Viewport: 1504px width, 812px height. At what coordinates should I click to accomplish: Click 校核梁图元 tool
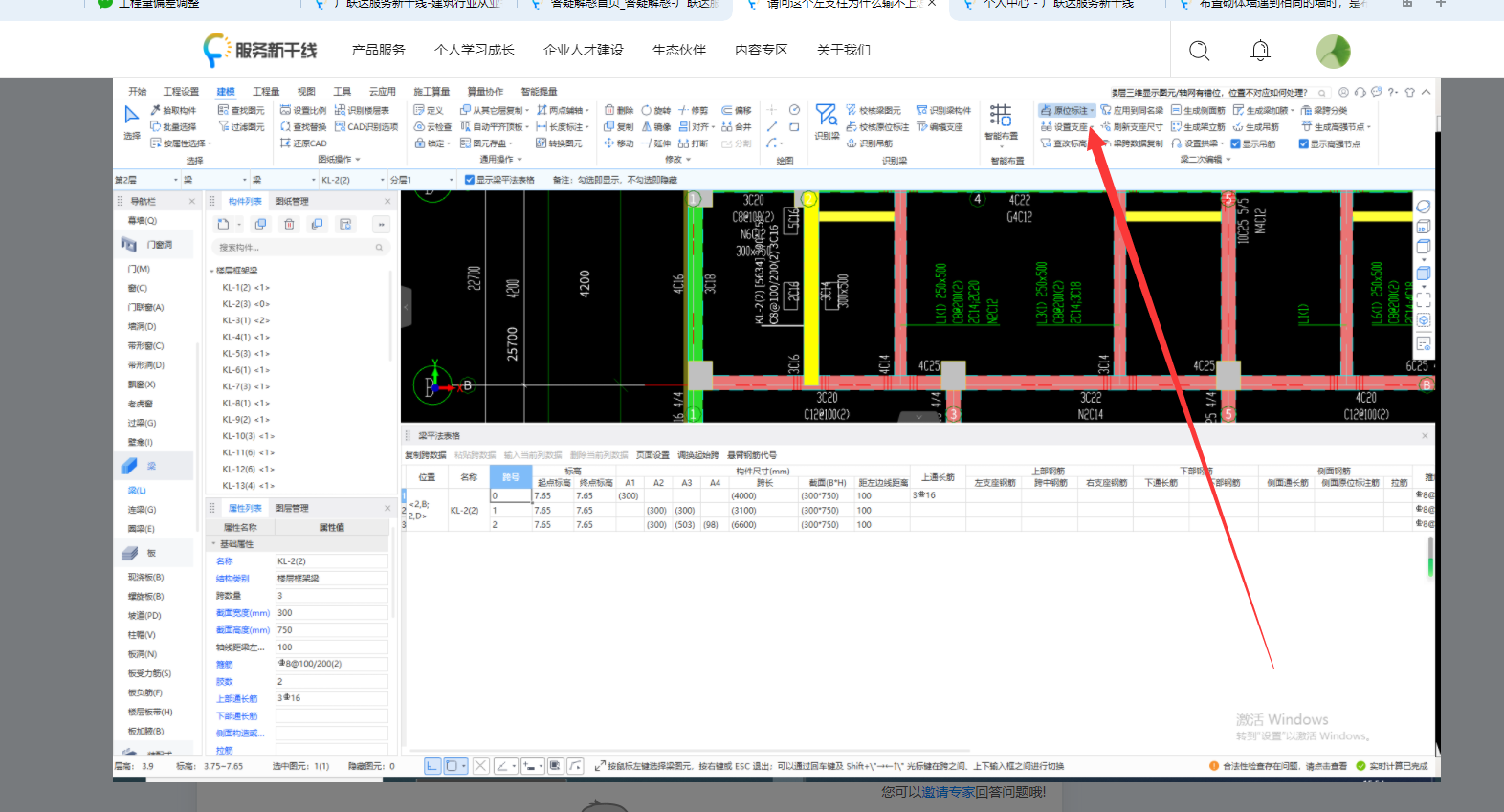(874, 110)
